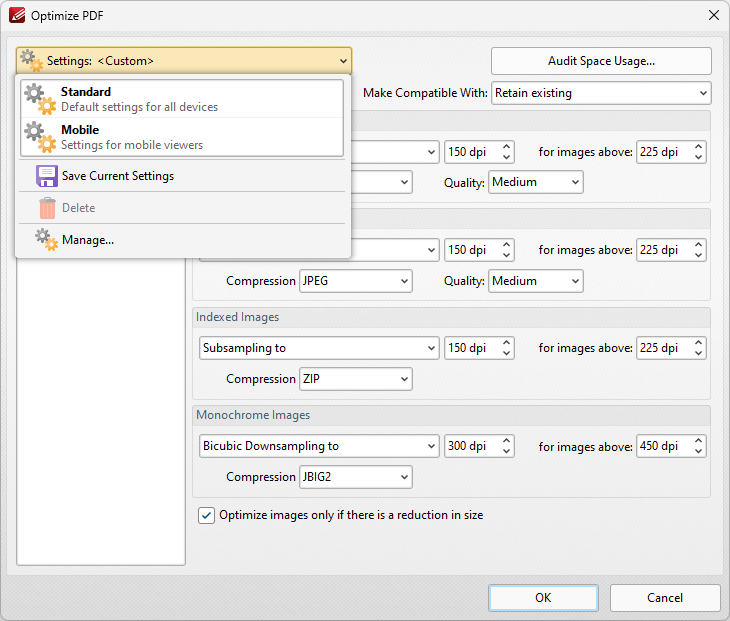This screenshot has width=730, height=621.
Task: Increase Monochrome 300 dpi value
Action: 506,441
